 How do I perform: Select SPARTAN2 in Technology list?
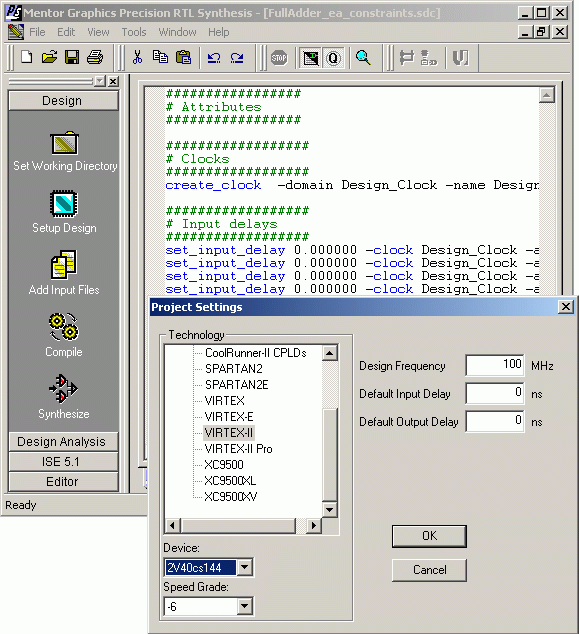(x=234, y=369)
